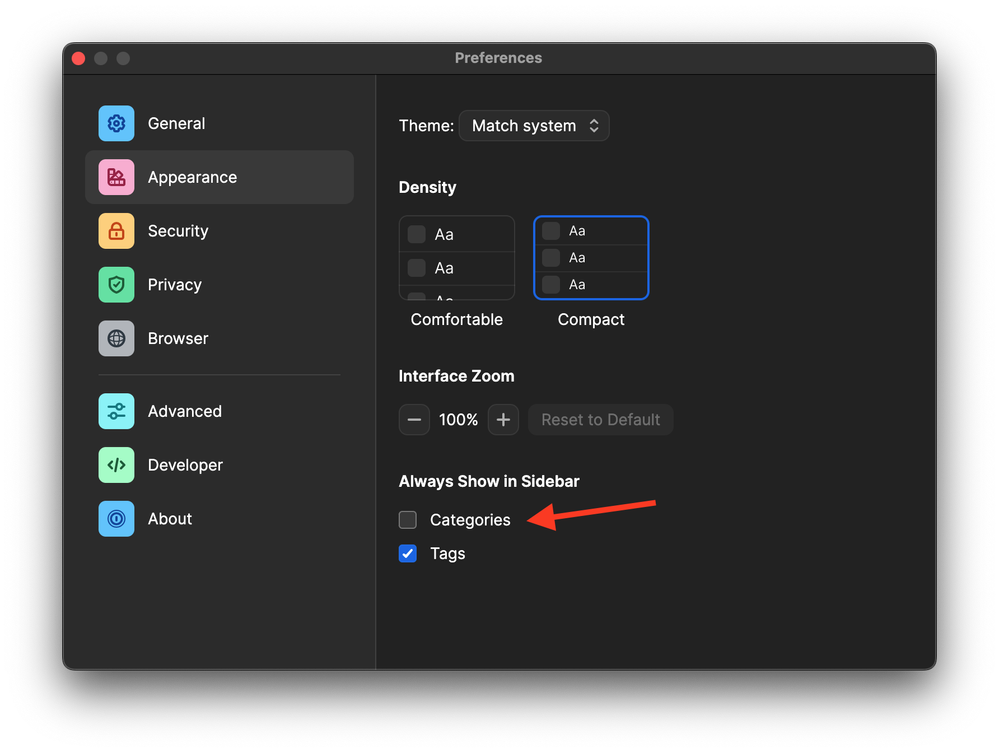Image resolution: width=999 pixels, height=753 pixels.
Task: Click the Developer code brackets icon
Action: (116, 465)
